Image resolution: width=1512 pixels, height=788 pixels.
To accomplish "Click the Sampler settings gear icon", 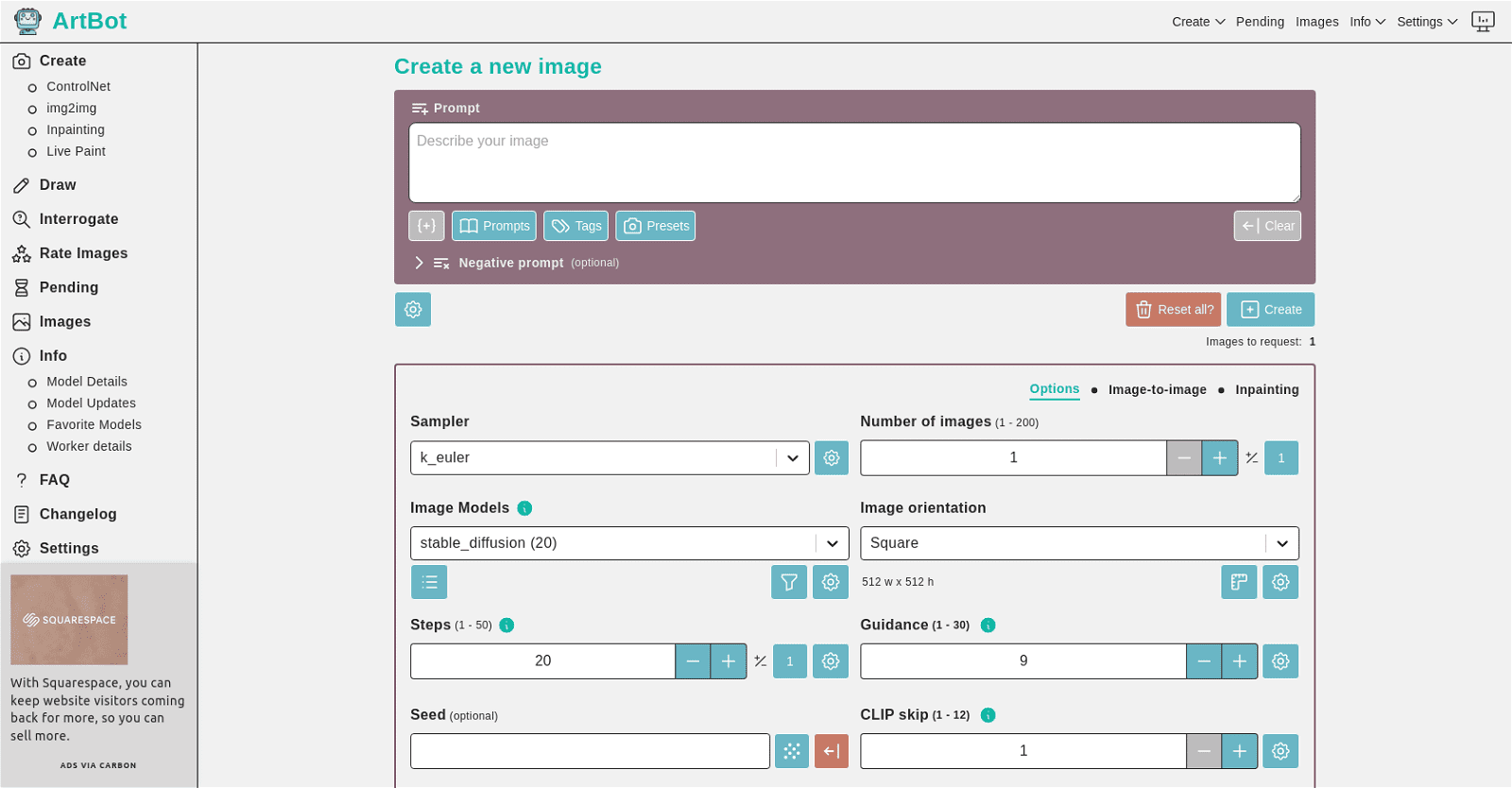I will pyautogui.click(x=831, y=458).
